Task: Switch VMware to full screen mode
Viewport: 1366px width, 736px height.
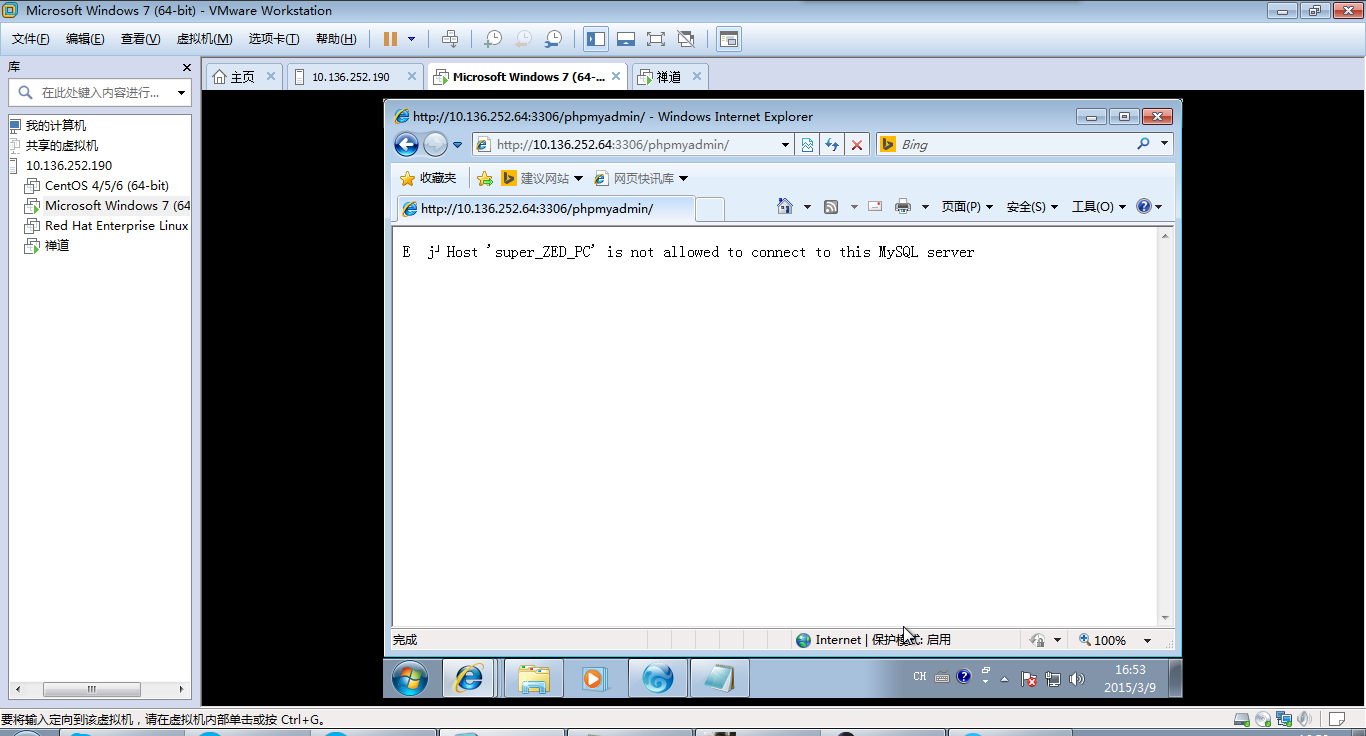Action: point(656,39)
